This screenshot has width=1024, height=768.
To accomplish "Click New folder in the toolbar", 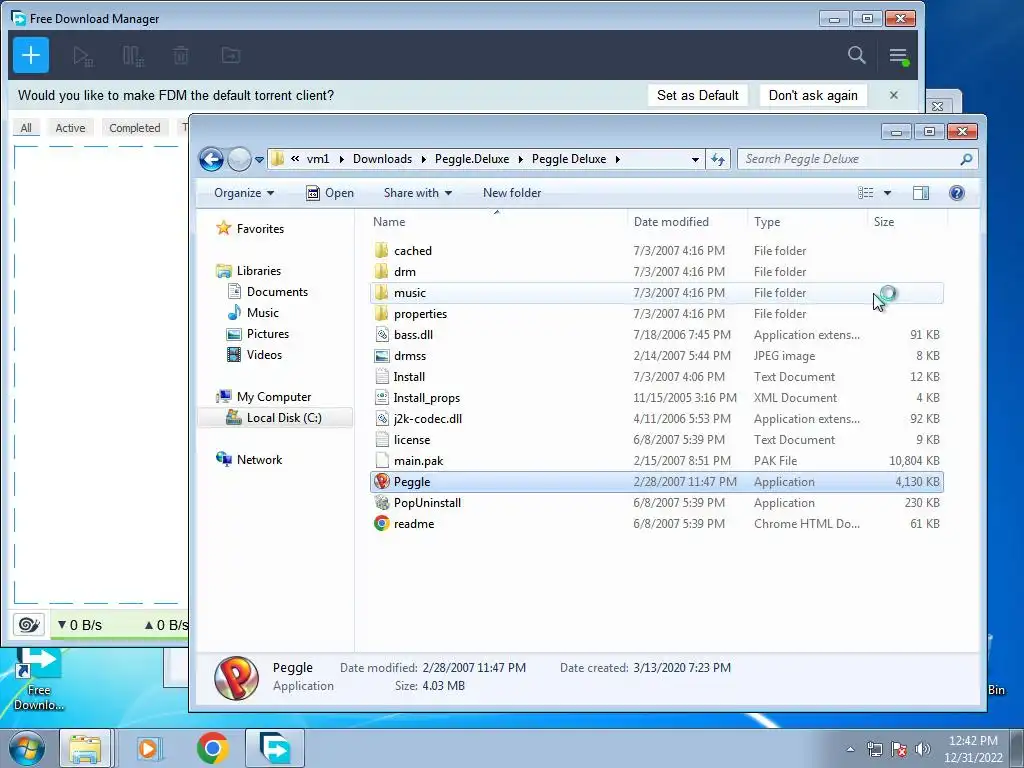I will (x=512, y=193).
